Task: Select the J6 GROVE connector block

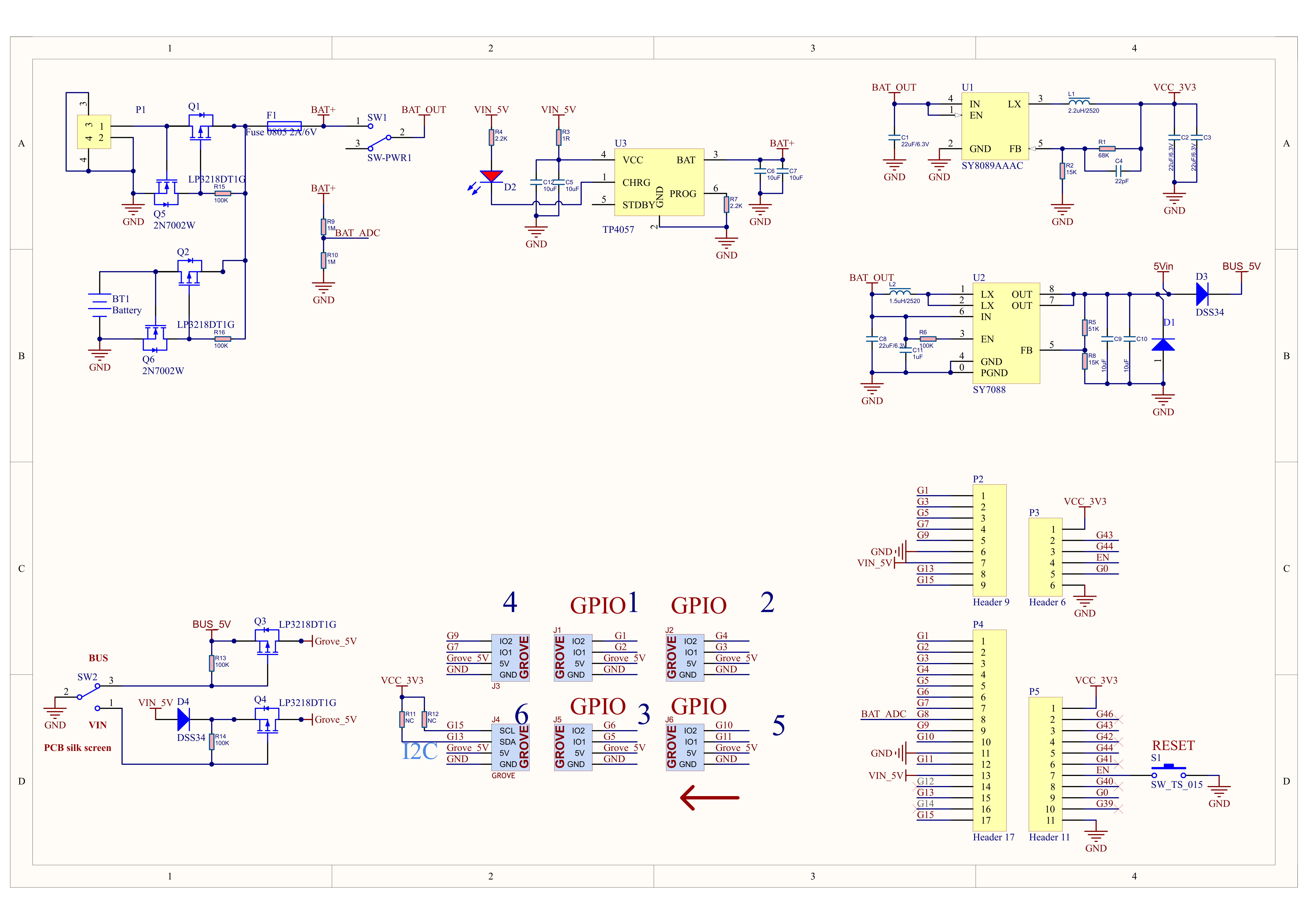Action: [685, 747]
